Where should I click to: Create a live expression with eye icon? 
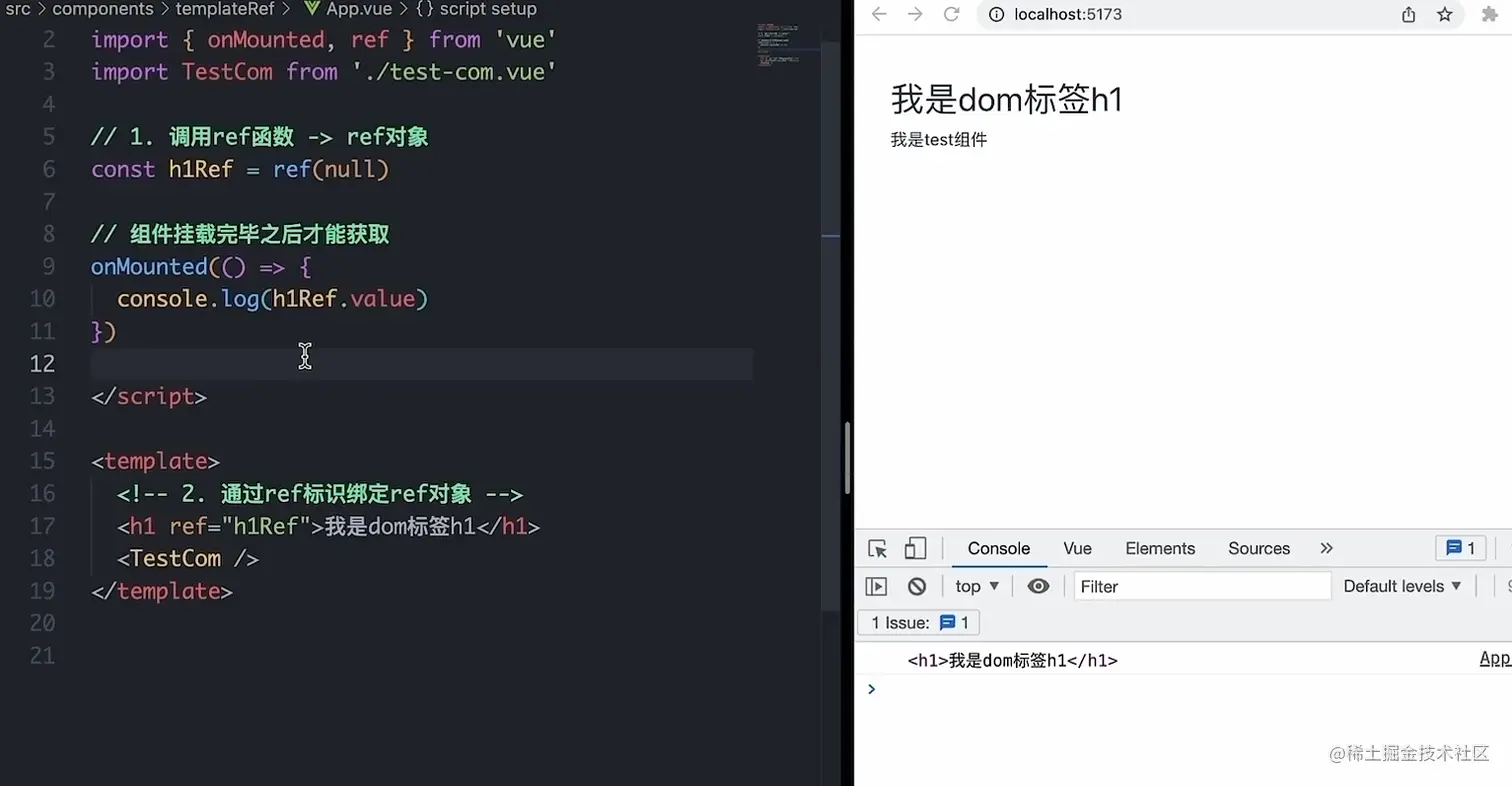1038,586
